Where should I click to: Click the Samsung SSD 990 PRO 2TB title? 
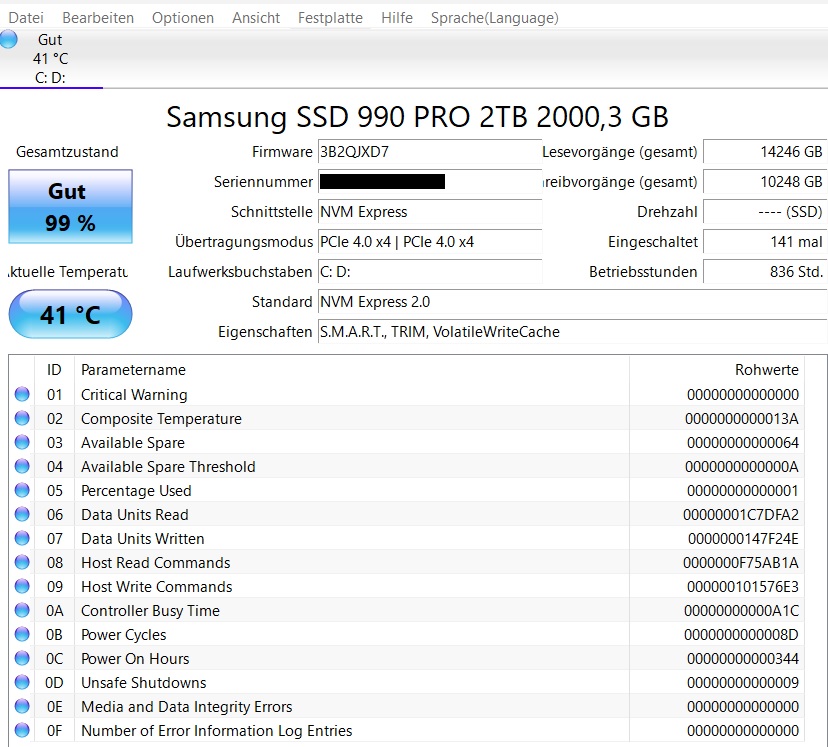[x=417, y=117]
